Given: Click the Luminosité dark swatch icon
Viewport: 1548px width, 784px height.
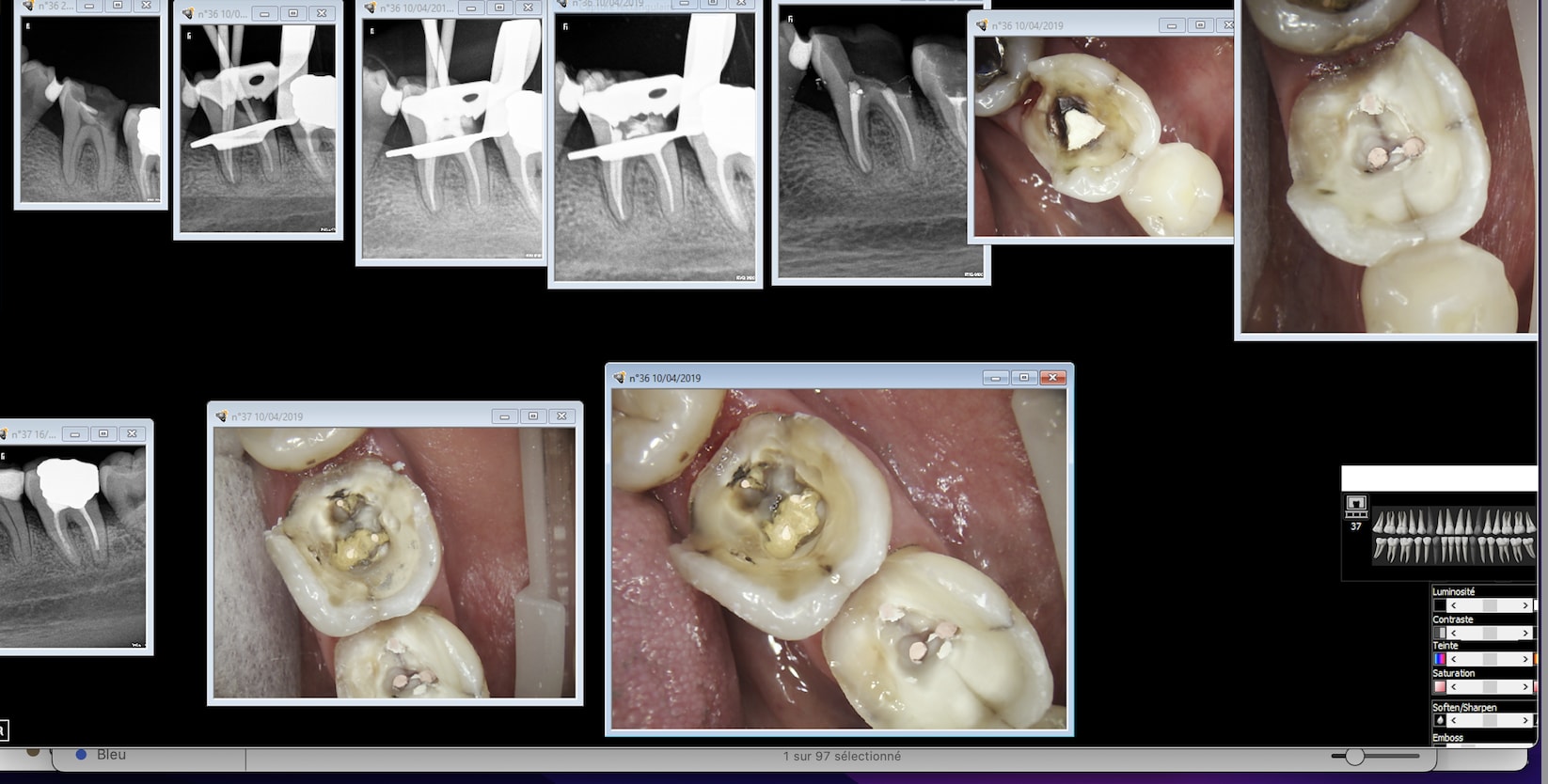Looking at the screenshot, I should (1439, 605).
